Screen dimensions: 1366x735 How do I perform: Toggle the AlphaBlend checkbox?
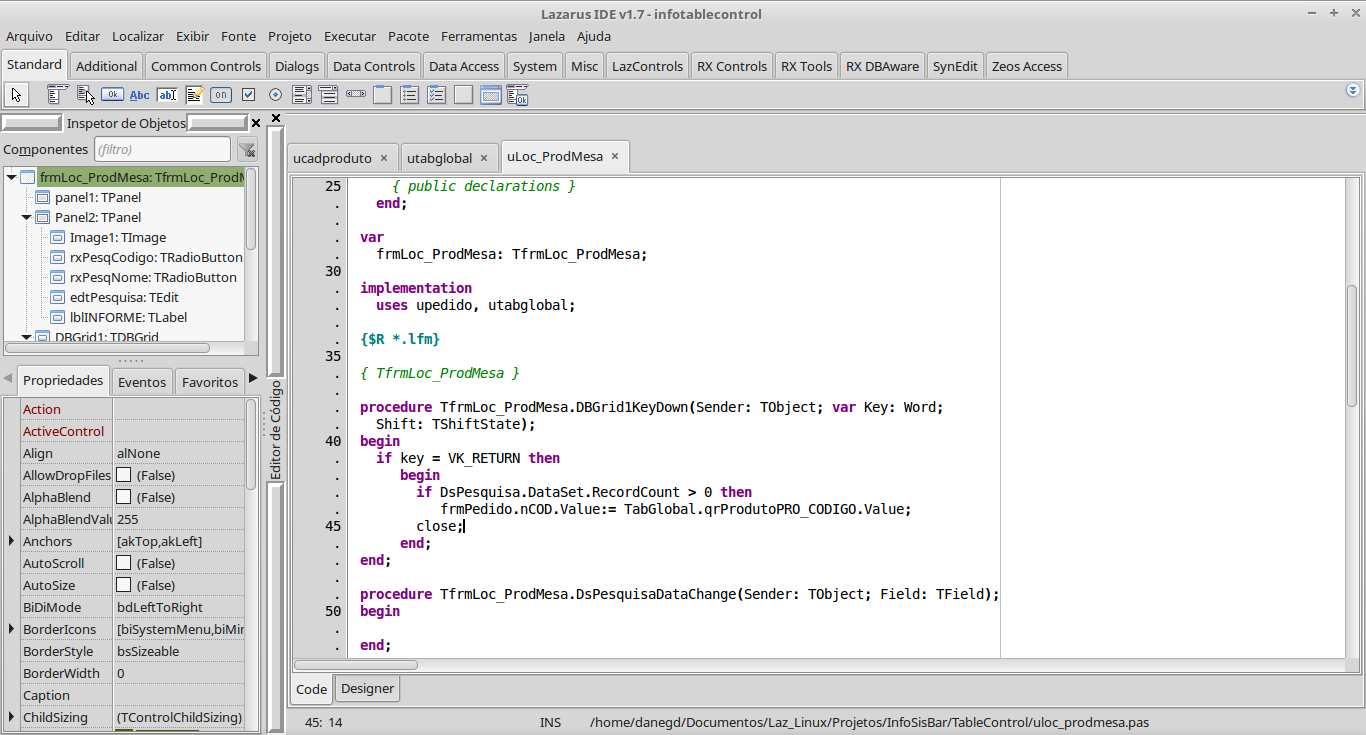(x=124, y=497)
